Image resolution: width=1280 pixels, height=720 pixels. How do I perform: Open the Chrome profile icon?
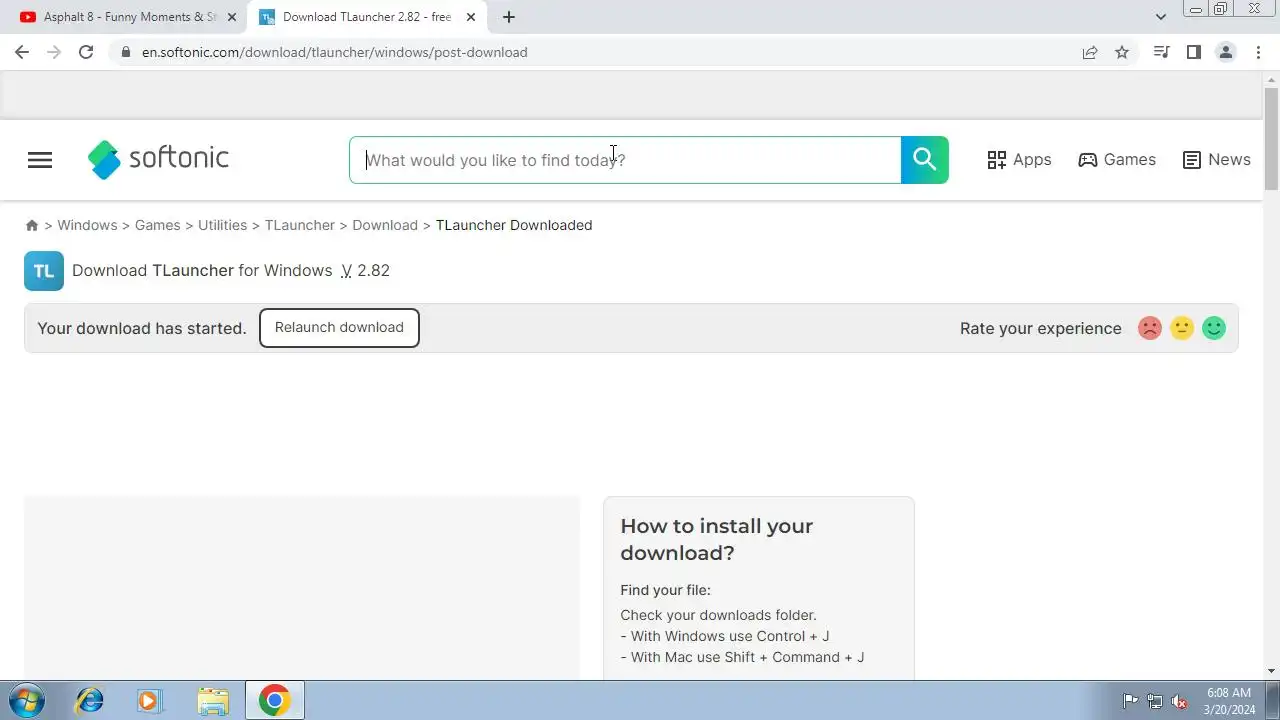pyautogui.click(x=1225, y=52)
